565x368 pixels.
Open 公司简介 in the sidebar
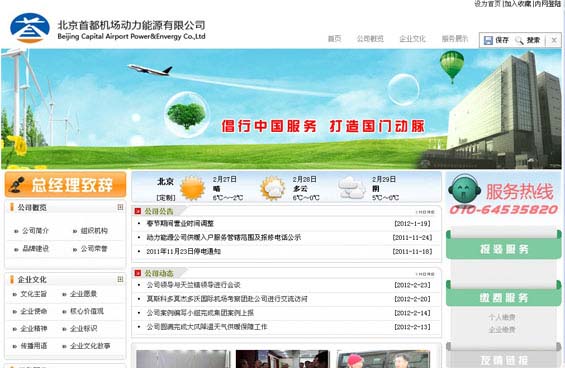pos(35,231)
